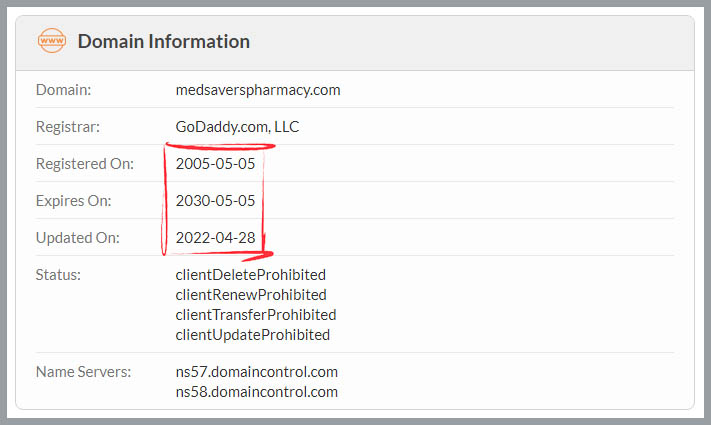This screenshot has width=711, height=425.
Task: Click the ns58.domaincontrol.com name server
Action: click(257, 392)
